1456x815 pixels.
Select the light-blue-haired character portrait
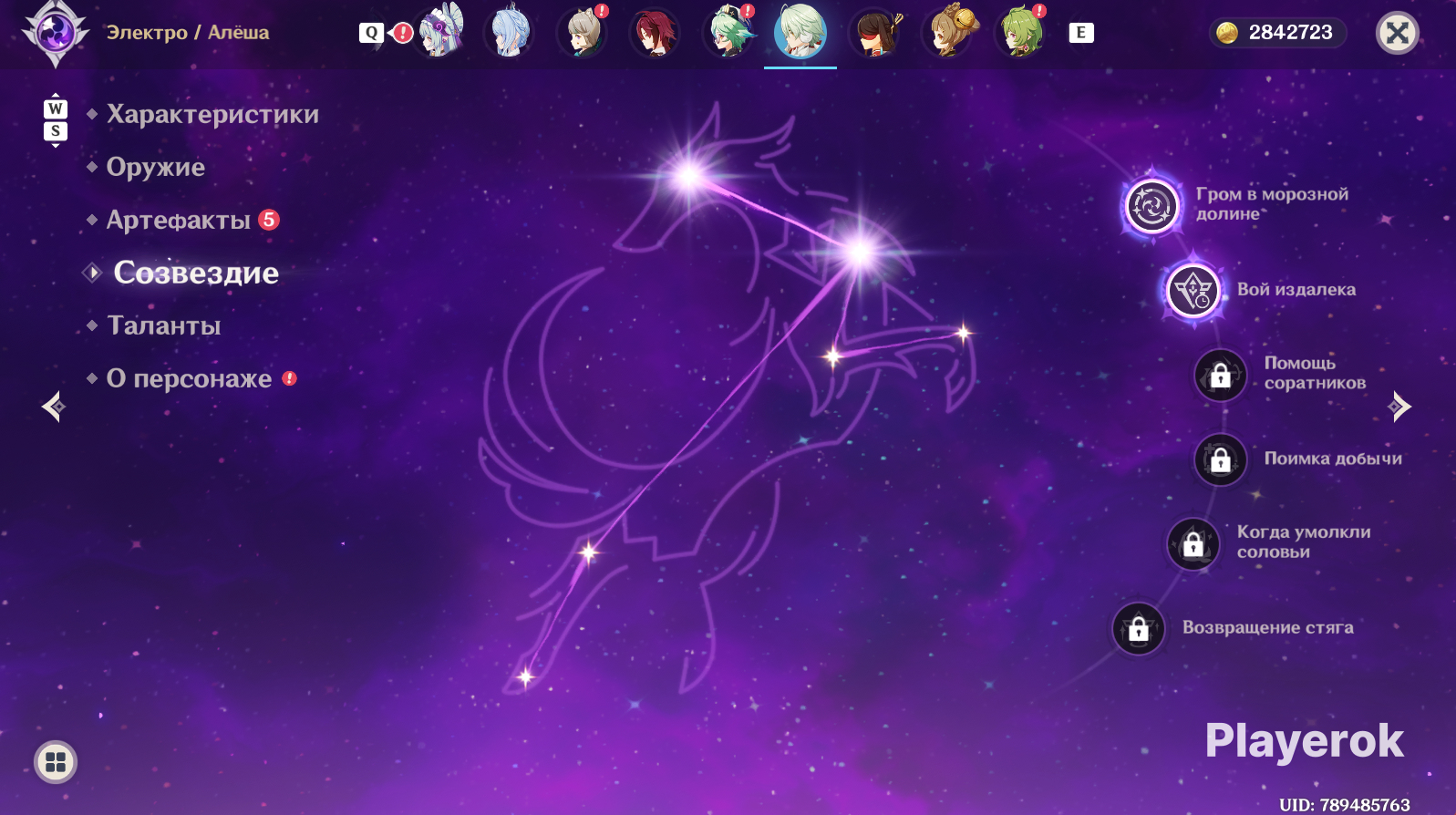point(511,32)
